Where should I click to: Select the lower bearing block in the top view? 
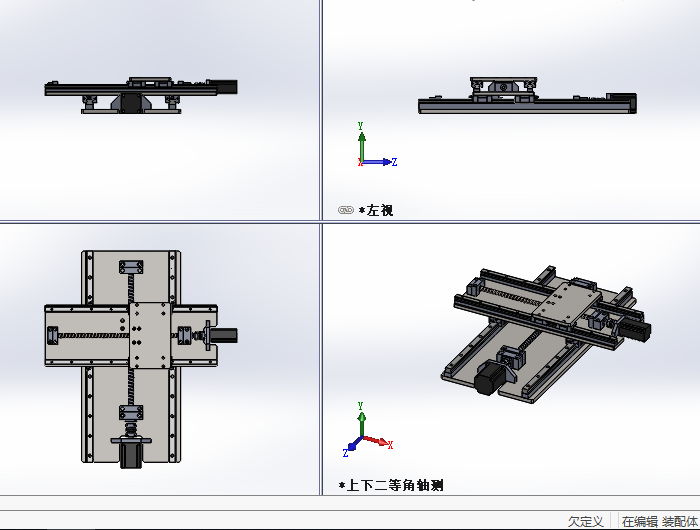click(131, 412)
